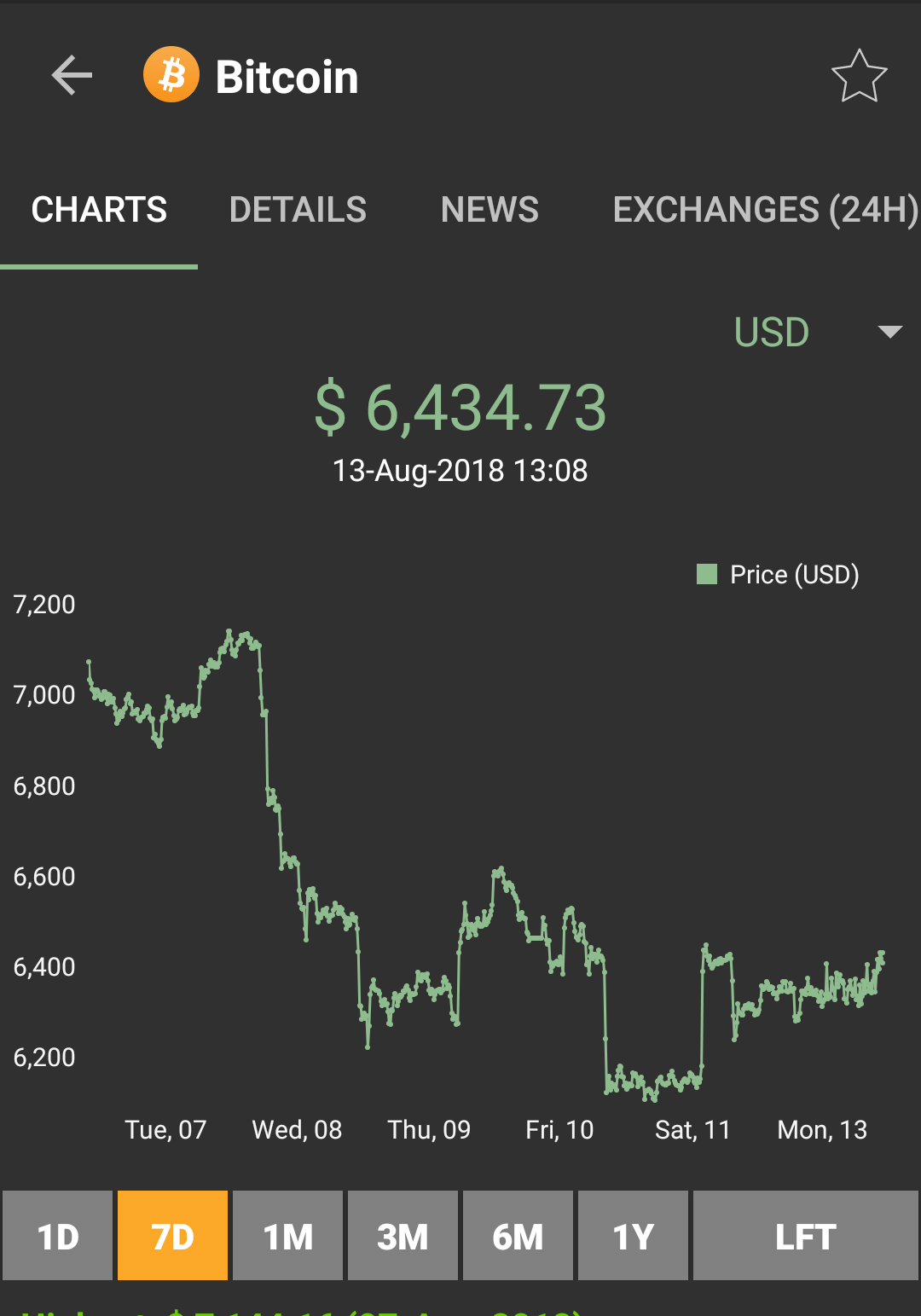Show the 1Y chart range

pyautogui.click(x=633, y=1236)
